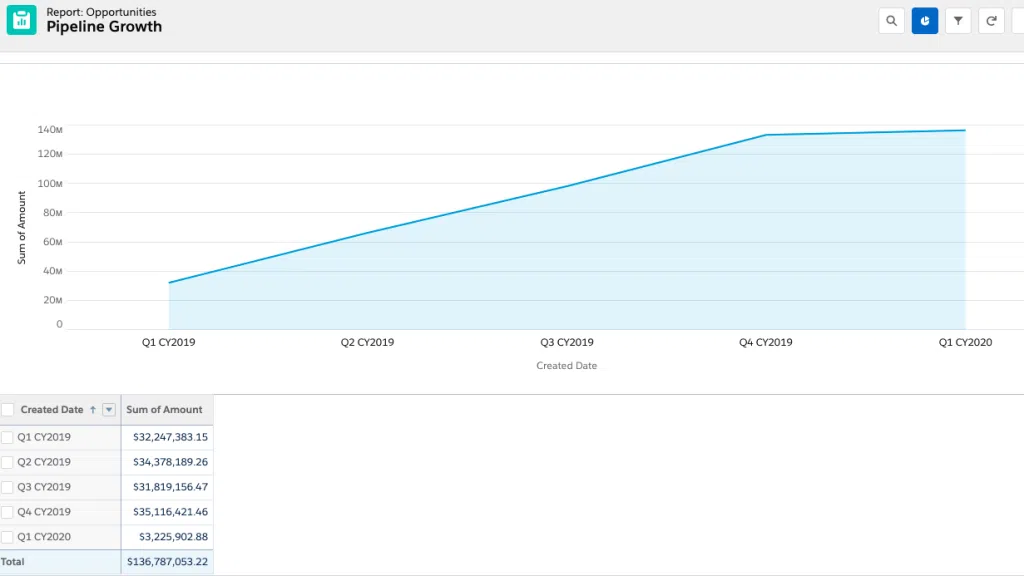Image resolution: width=1024 pixels, height=576 pixels.
Task: Click the $136,787,053.22 total cell
Action: (167, 561)
